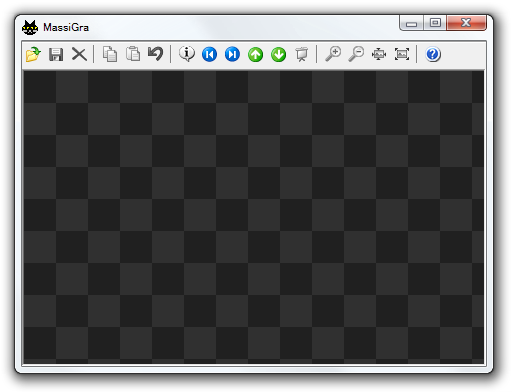Go to previous image with the green up arrow
This screenshot has width=512, height=392.
click(x=256, y=54)
